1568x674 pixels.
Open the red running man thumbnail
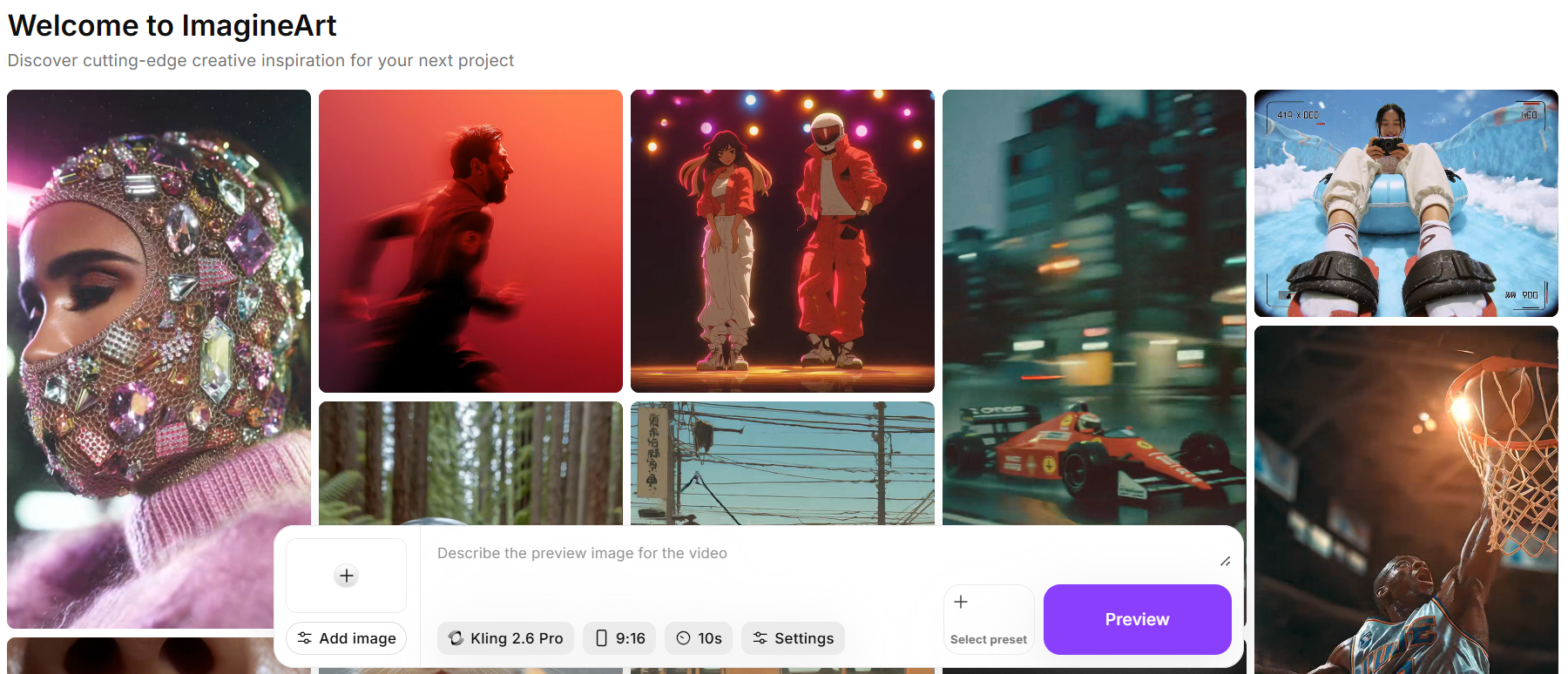tap(470, 241)
